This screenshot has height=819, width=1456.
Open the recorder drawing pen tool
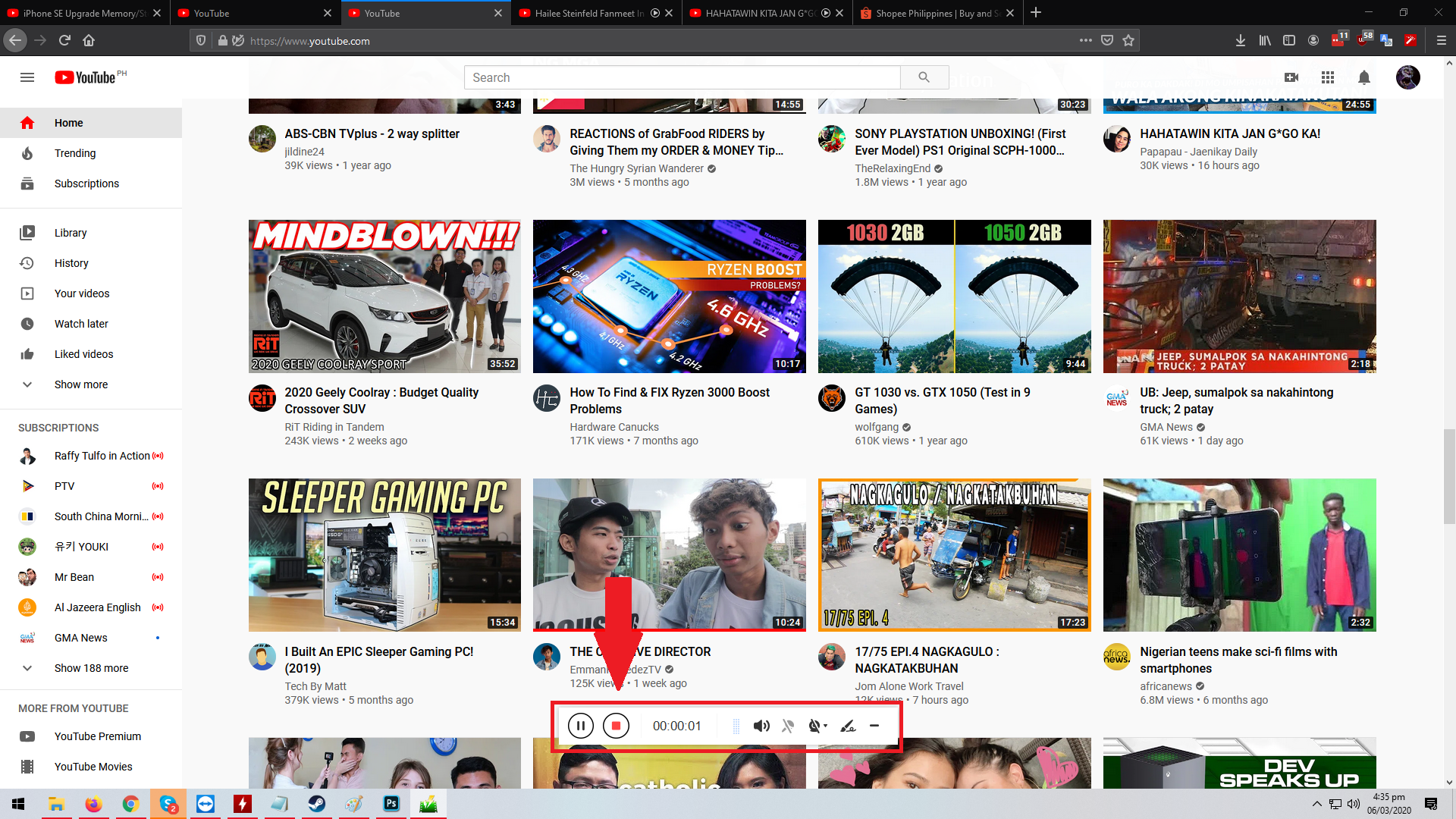(x=848, y=726)
